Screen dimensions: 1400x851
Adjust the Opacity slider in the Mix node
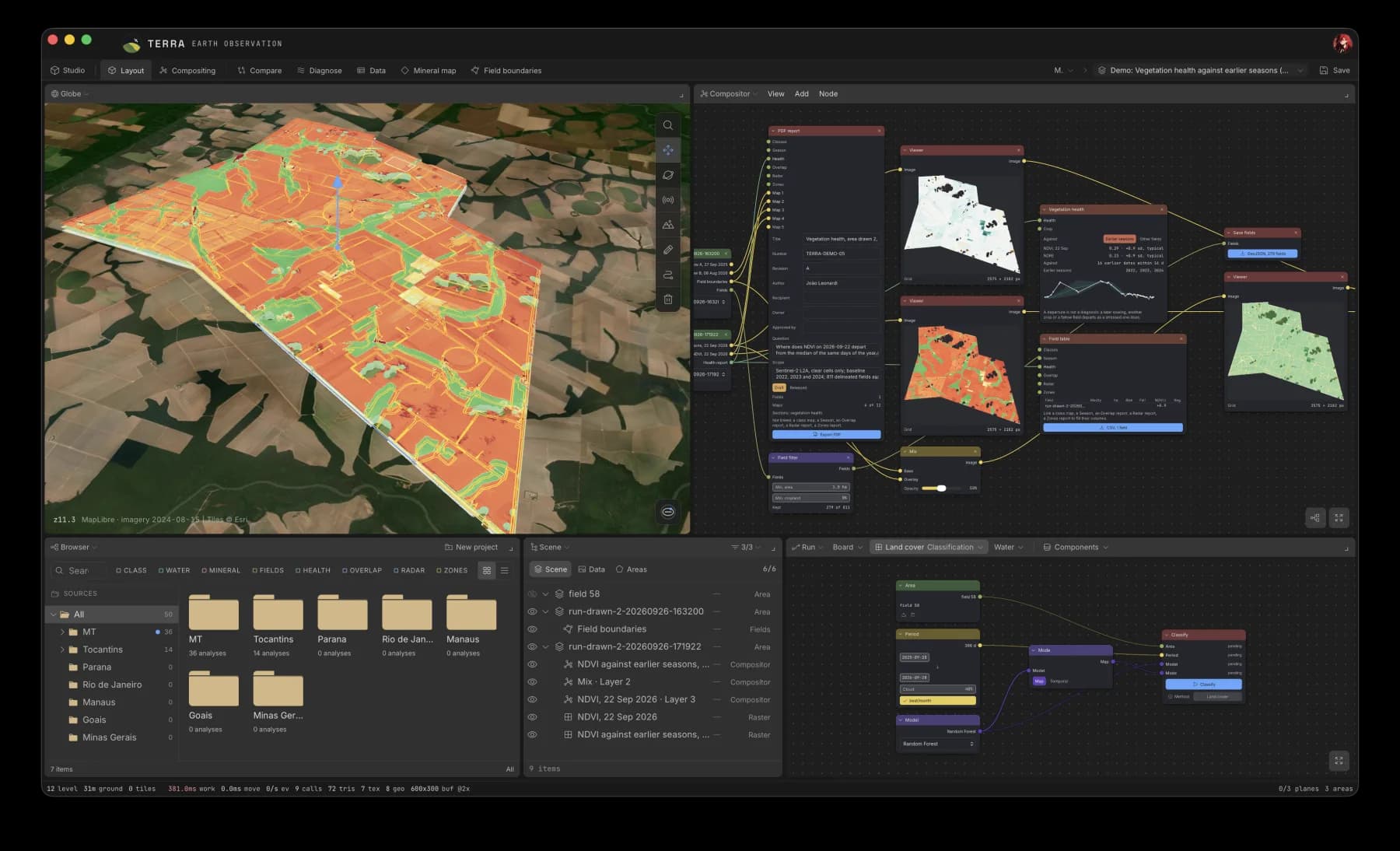pos(941,489)
